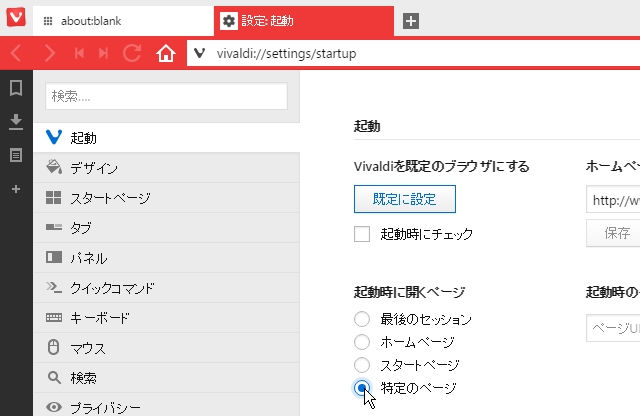This screenshot has width=640, height=416.
Task: Open the Downloads panel
Action: 16,122
